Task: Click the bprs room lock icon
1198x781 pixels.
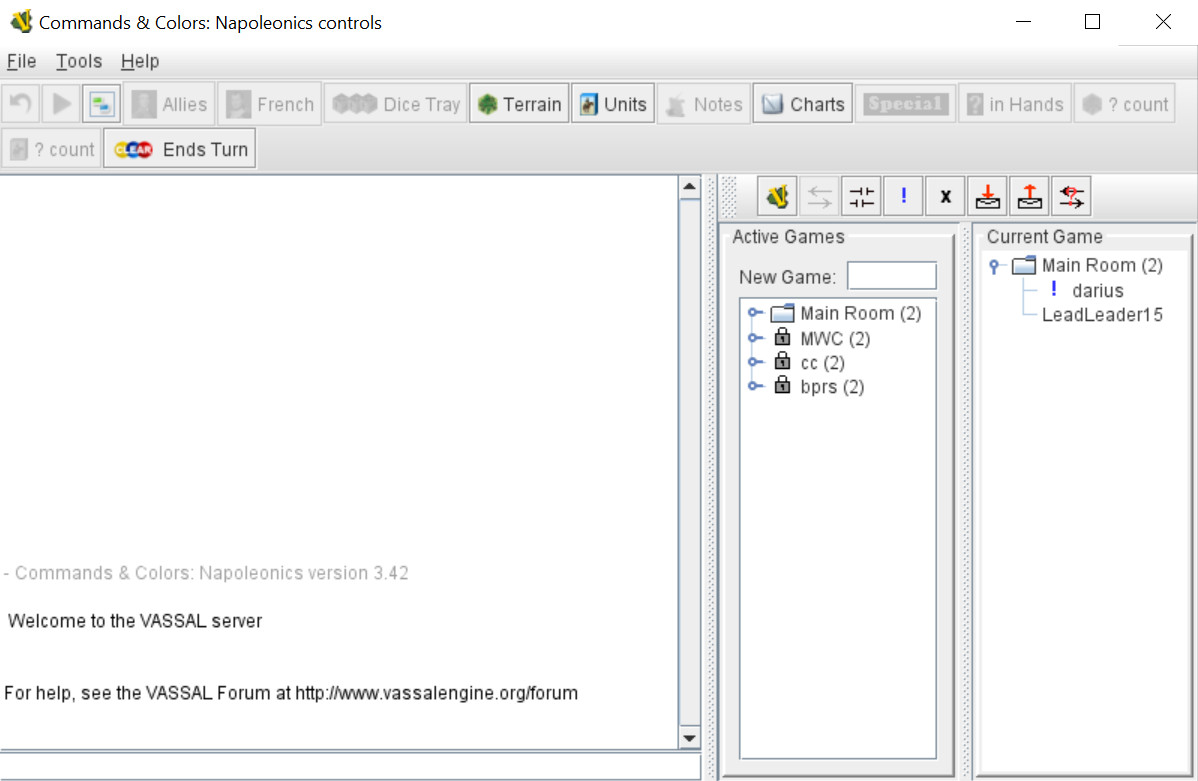Action: tap(782, 384)
